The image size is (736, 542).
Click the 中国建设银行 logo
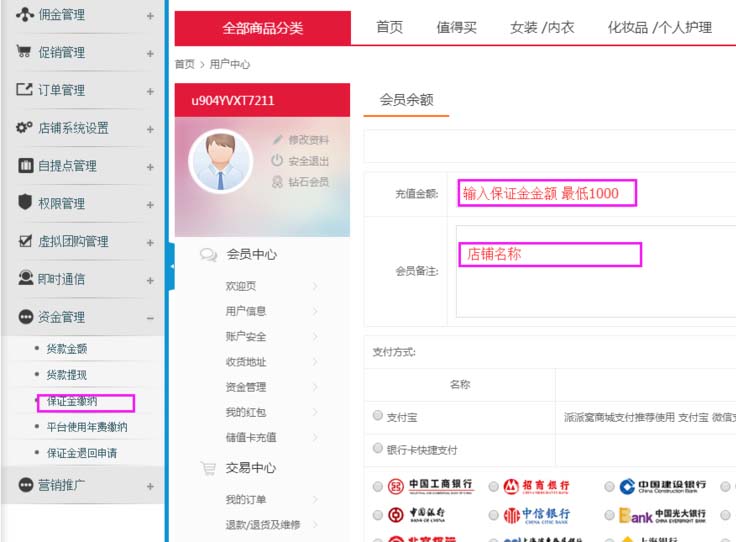point(663,486)
